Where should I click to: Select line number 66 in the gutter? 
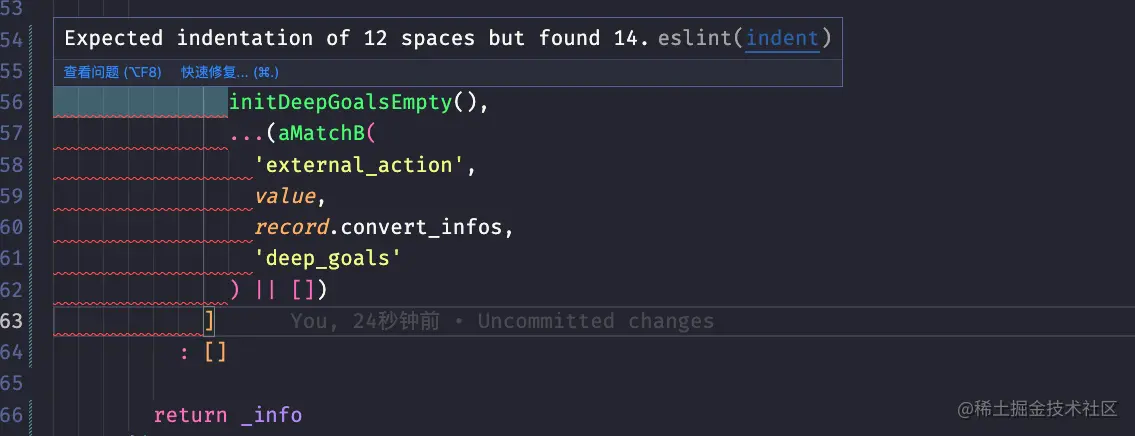[13, 415]
